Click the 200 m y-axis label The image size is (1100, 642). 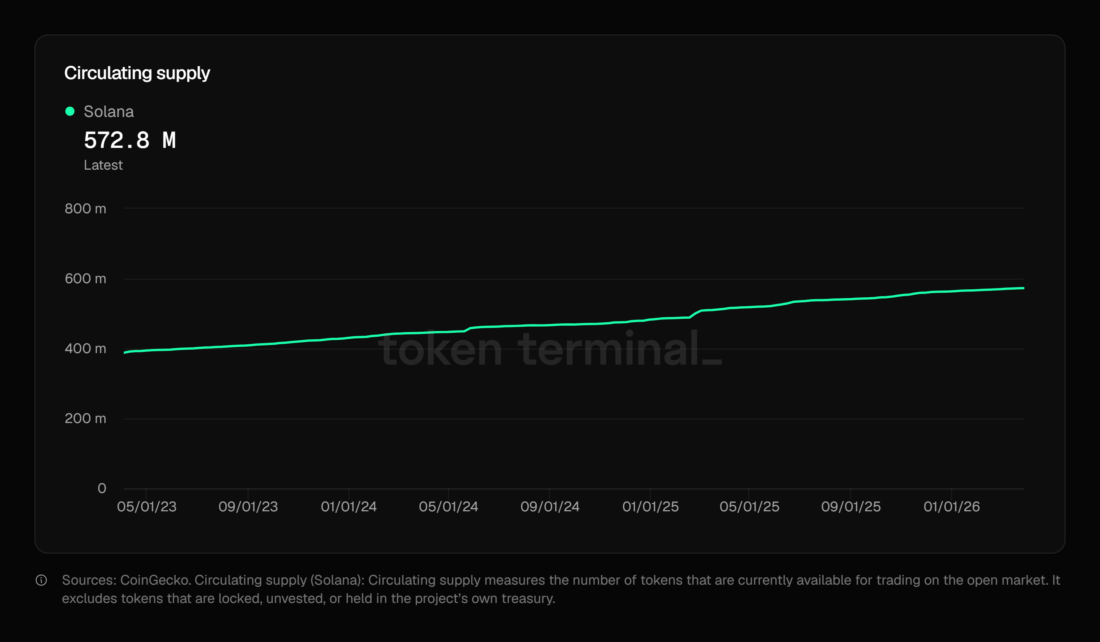(86, 419)
